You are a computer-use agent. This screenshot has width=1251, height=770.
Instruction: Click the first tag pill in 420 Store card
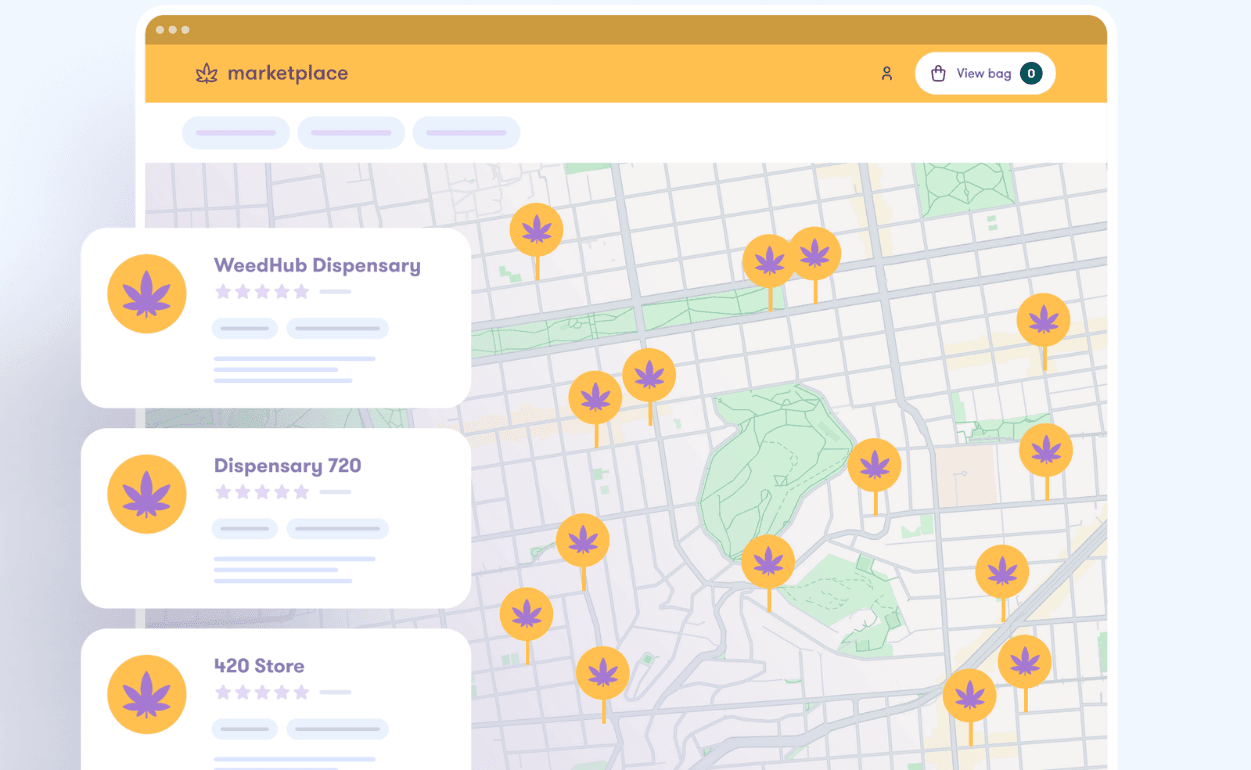click(245, 728)
